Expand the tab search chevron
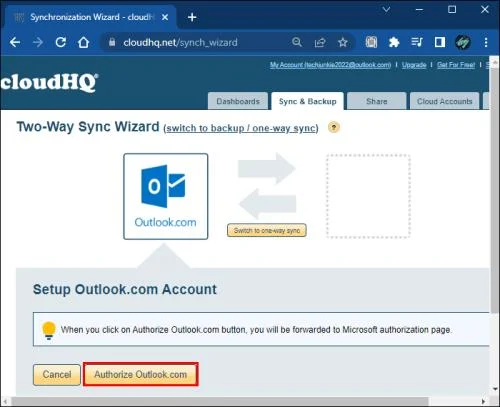 (x=386, y=10)
